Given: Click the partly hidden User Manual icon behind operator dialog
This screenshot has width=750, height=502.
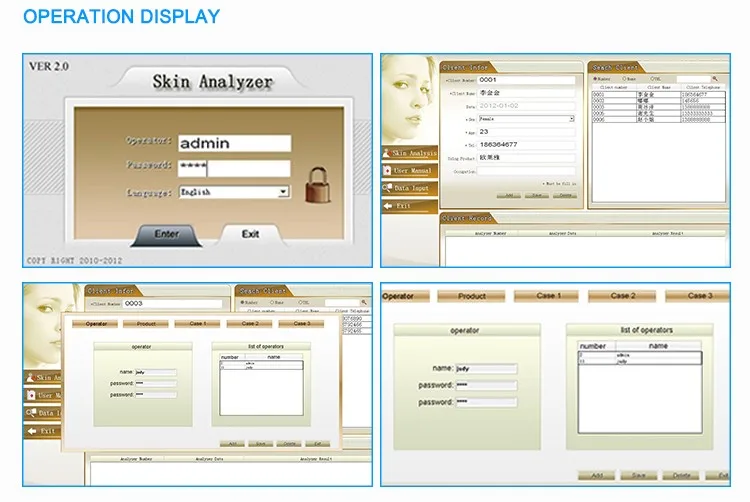Looking at the screenshot, I should 31,395.
